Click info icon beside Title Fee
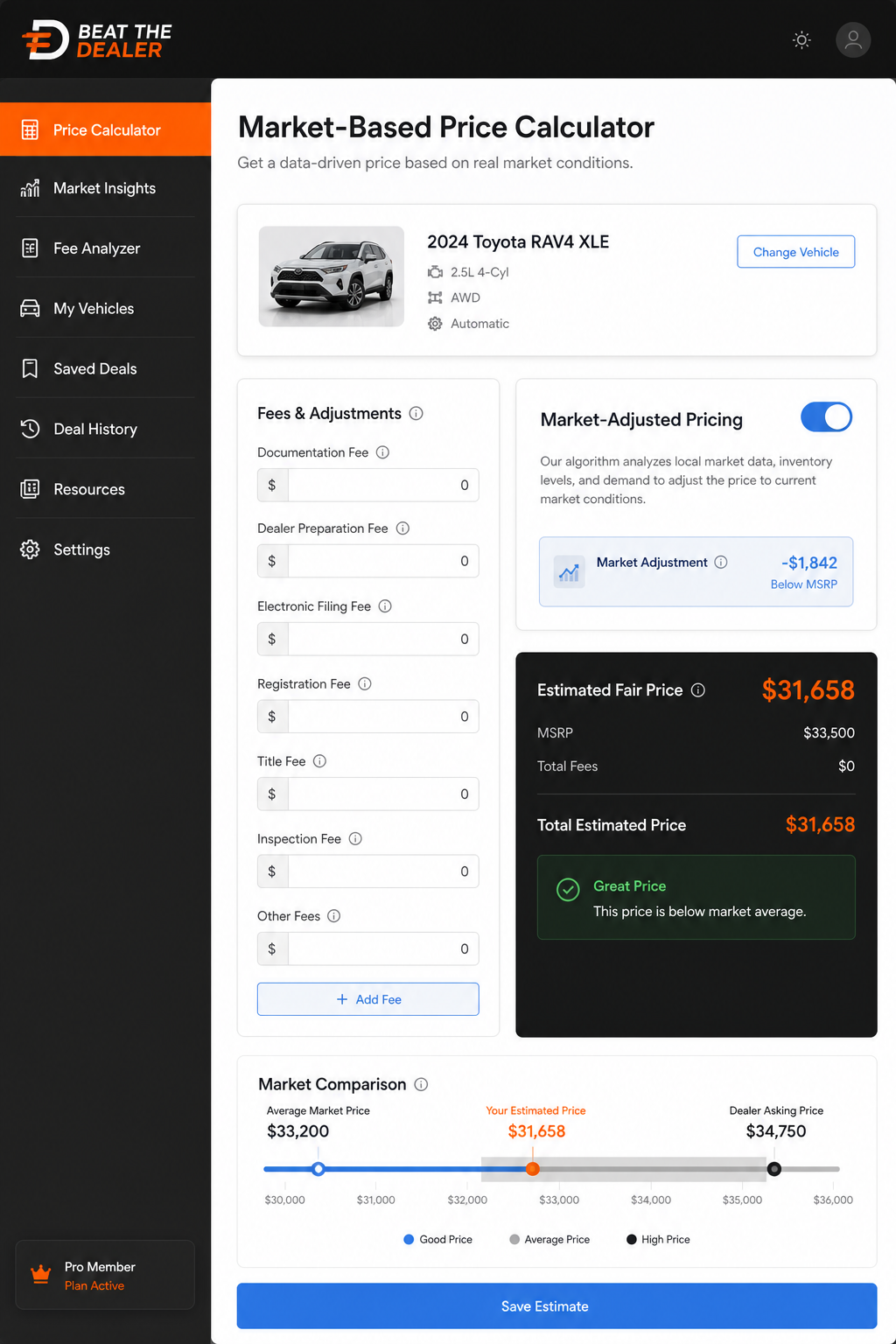Viewport: 896px width, 1344px height. pos(319,761)
